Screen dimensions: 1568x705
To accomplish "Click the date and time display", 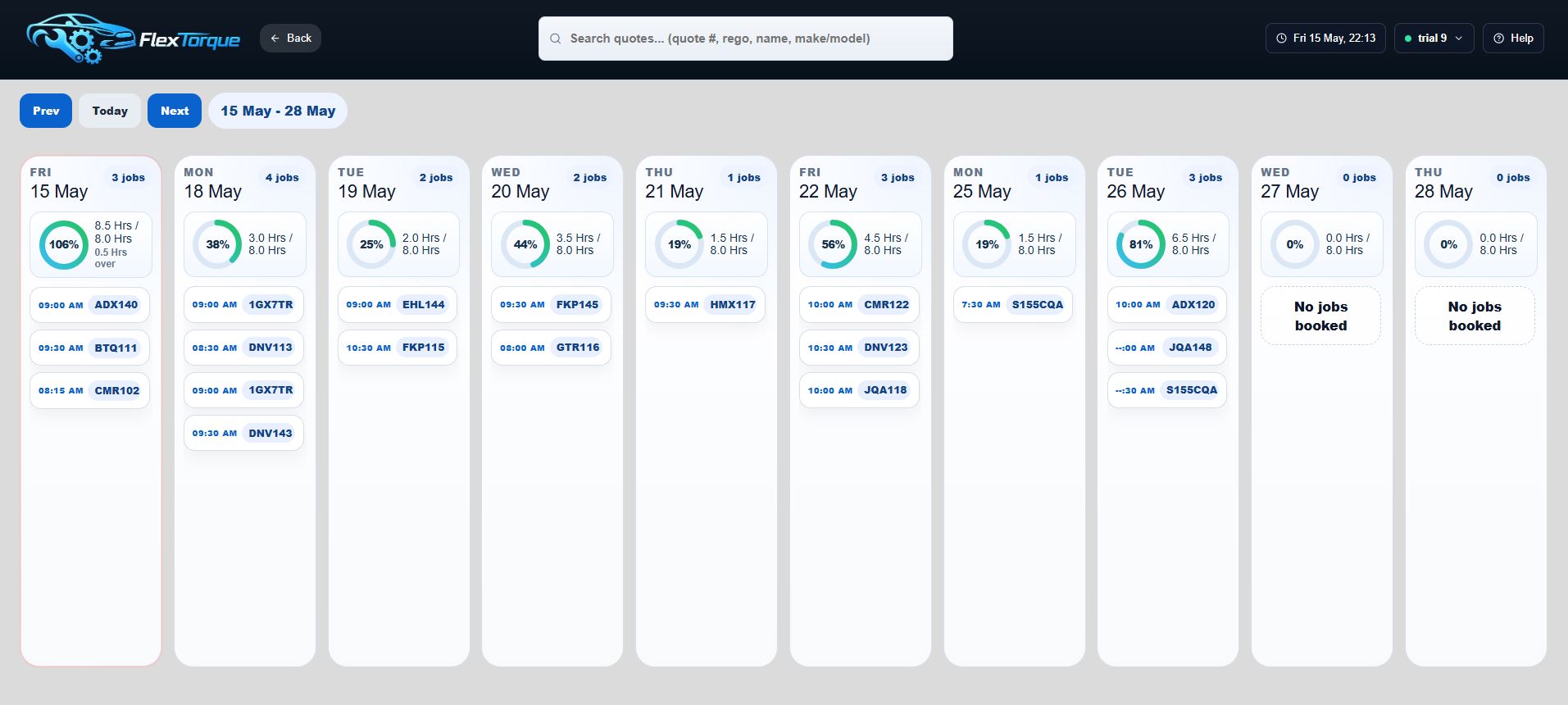I will [x=1325, y=39].
